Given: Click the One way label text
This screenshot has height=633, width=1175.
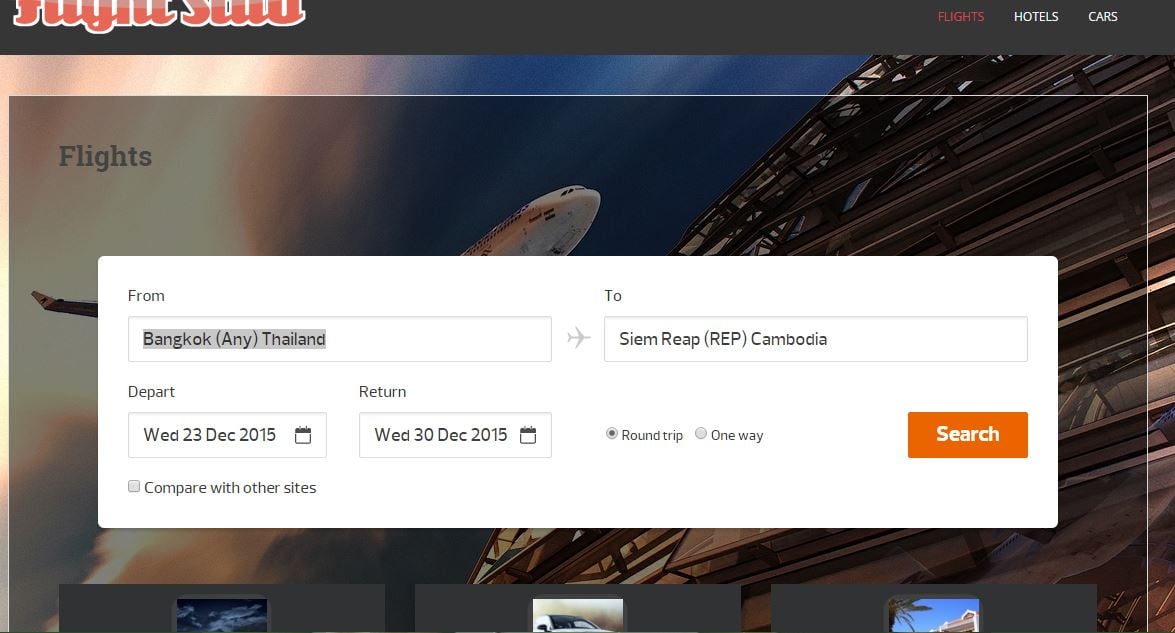Looking at the screenshot, I should pyautogui.click(x=737, y=435).
